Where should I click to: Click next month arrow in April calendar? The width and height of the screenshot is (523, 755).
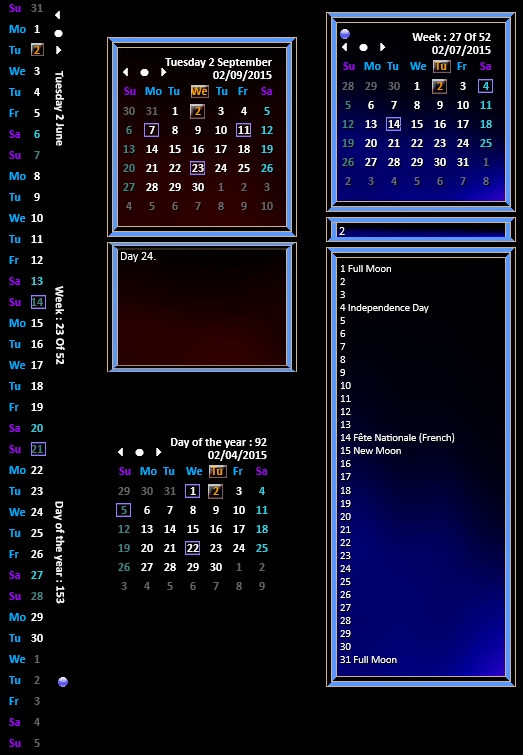[158, 452]
